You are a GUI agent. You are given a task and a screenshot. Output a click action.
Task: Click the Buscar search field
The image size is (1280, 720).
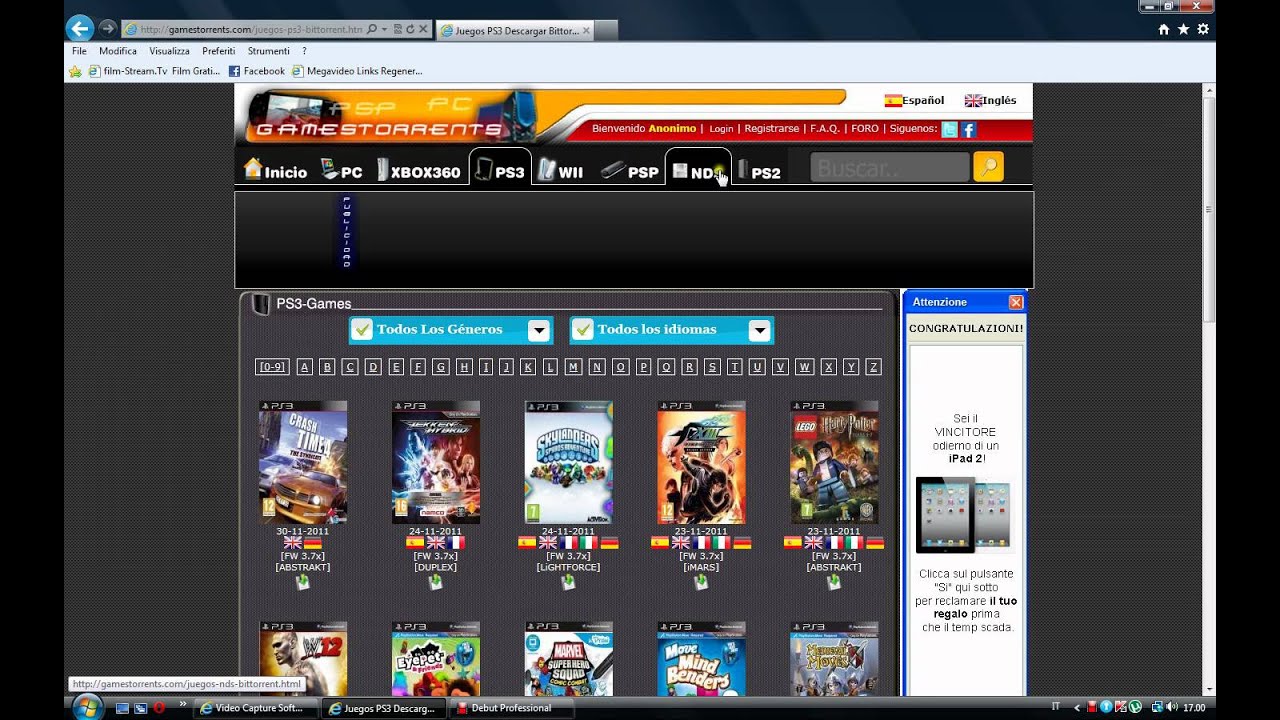pyautogui.click(x=889, y=167)
